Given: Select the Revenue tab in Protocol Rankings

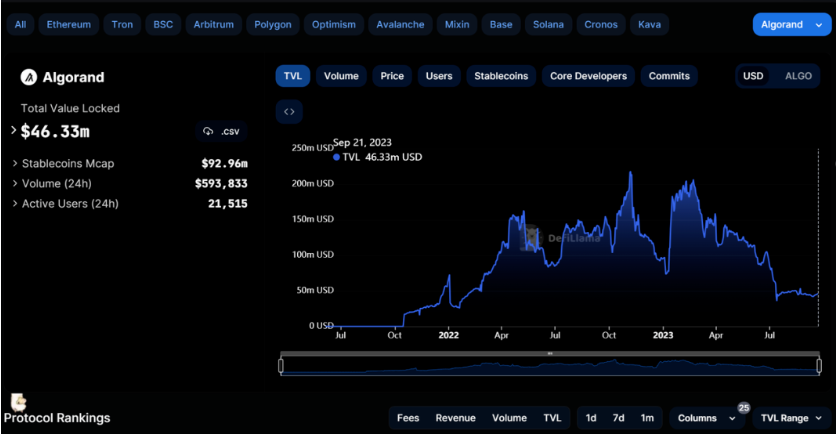Looking at the screenshot, I should click(455, 418).
